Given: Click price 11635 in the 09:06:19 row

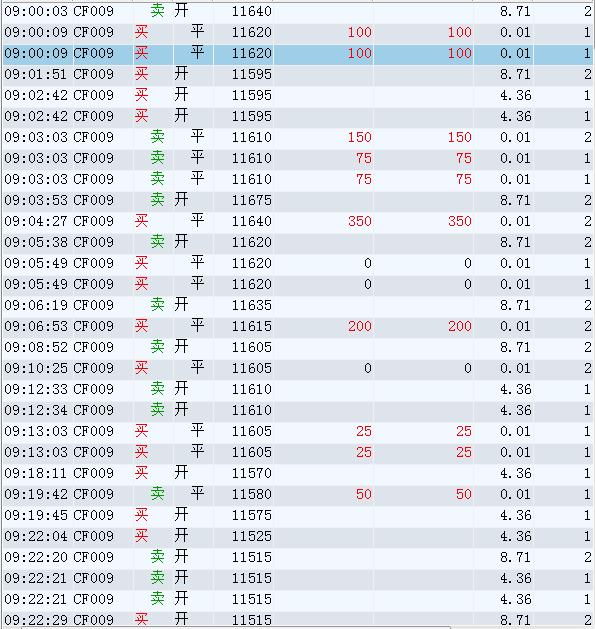Looking at the screenshot, I should click(x=252, y=306).
